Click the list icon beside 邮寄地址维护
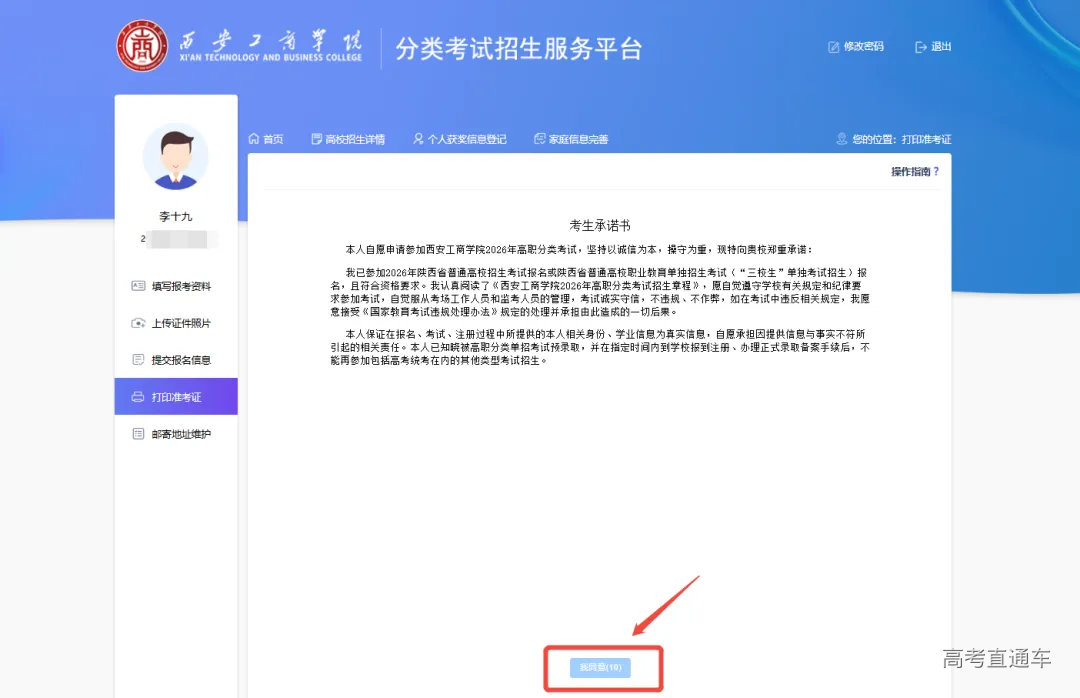The image size is (1080, 698). (138, 432)
